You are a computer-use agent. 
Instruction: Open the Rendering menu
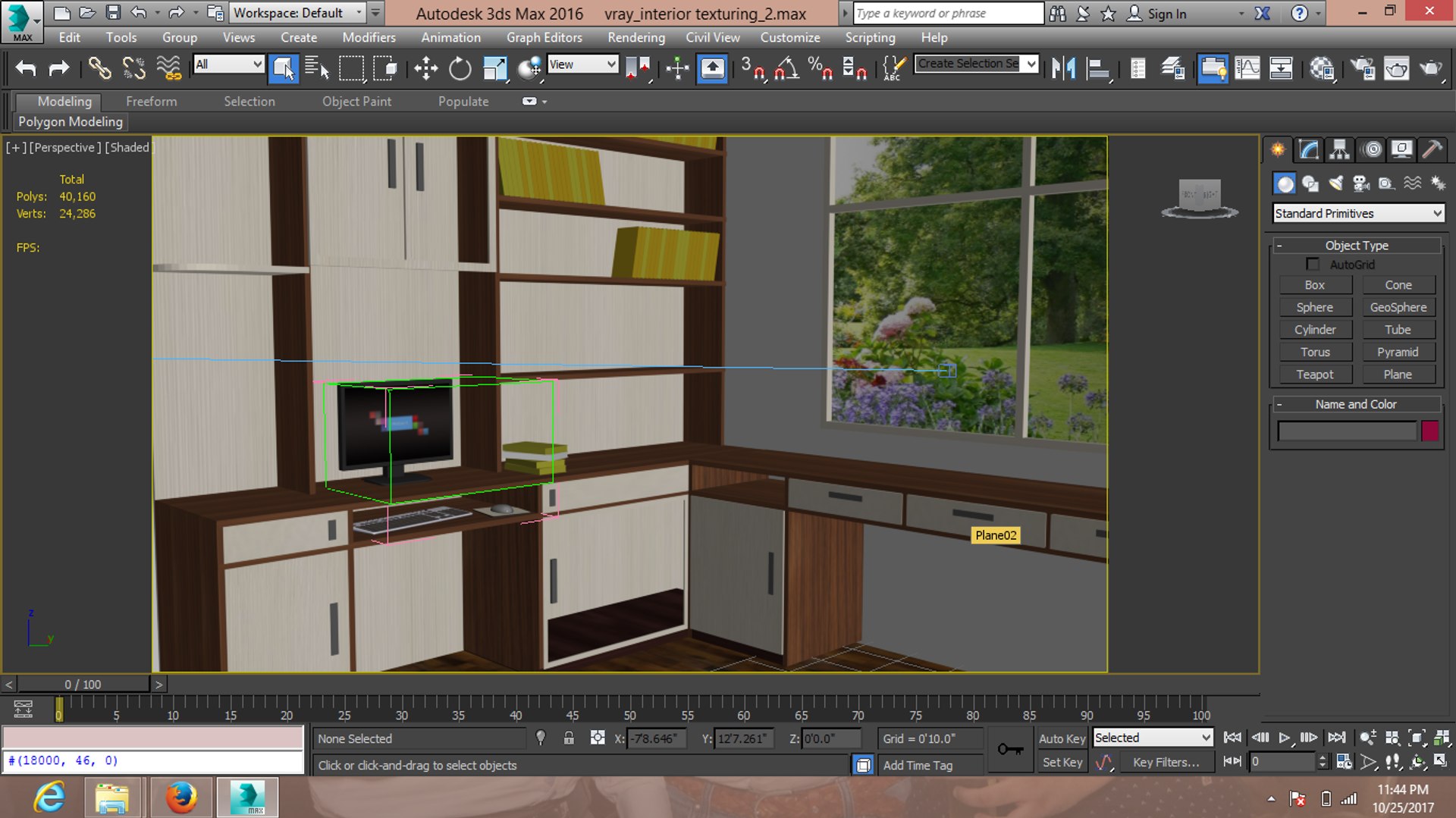635,37
